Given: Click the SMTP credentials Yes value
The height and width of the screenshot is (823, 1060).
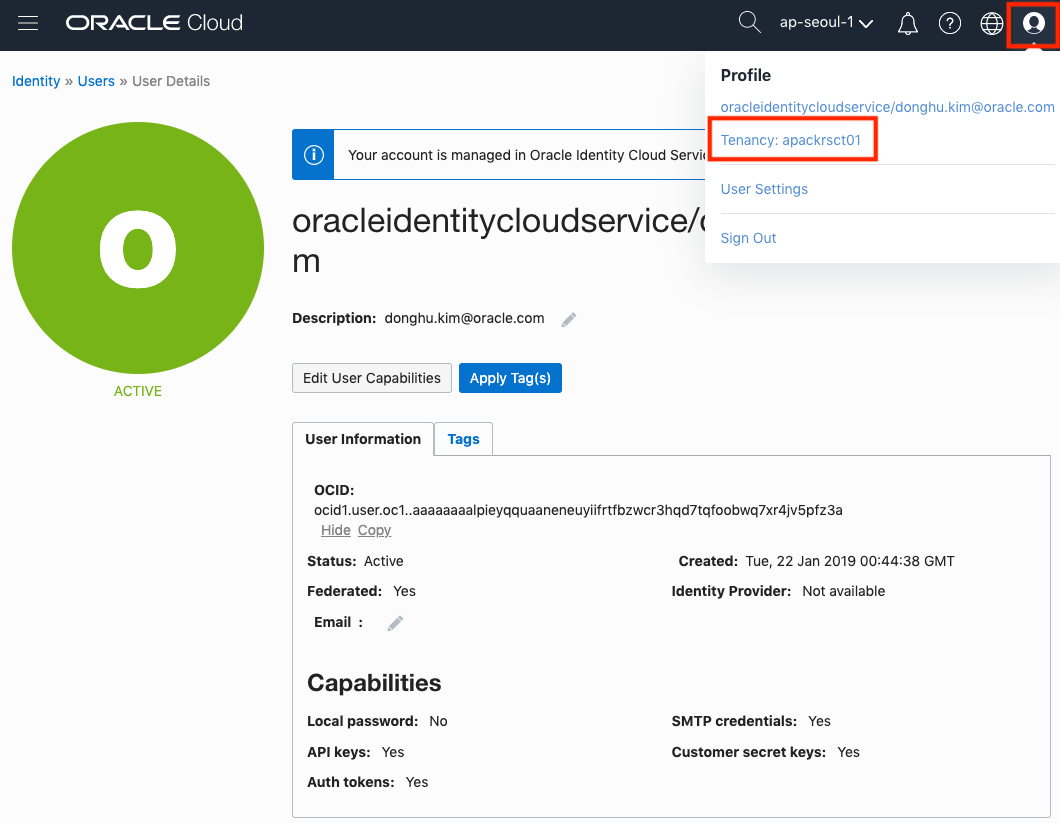Looking at the screenshot, I should [x=819, y=721].
